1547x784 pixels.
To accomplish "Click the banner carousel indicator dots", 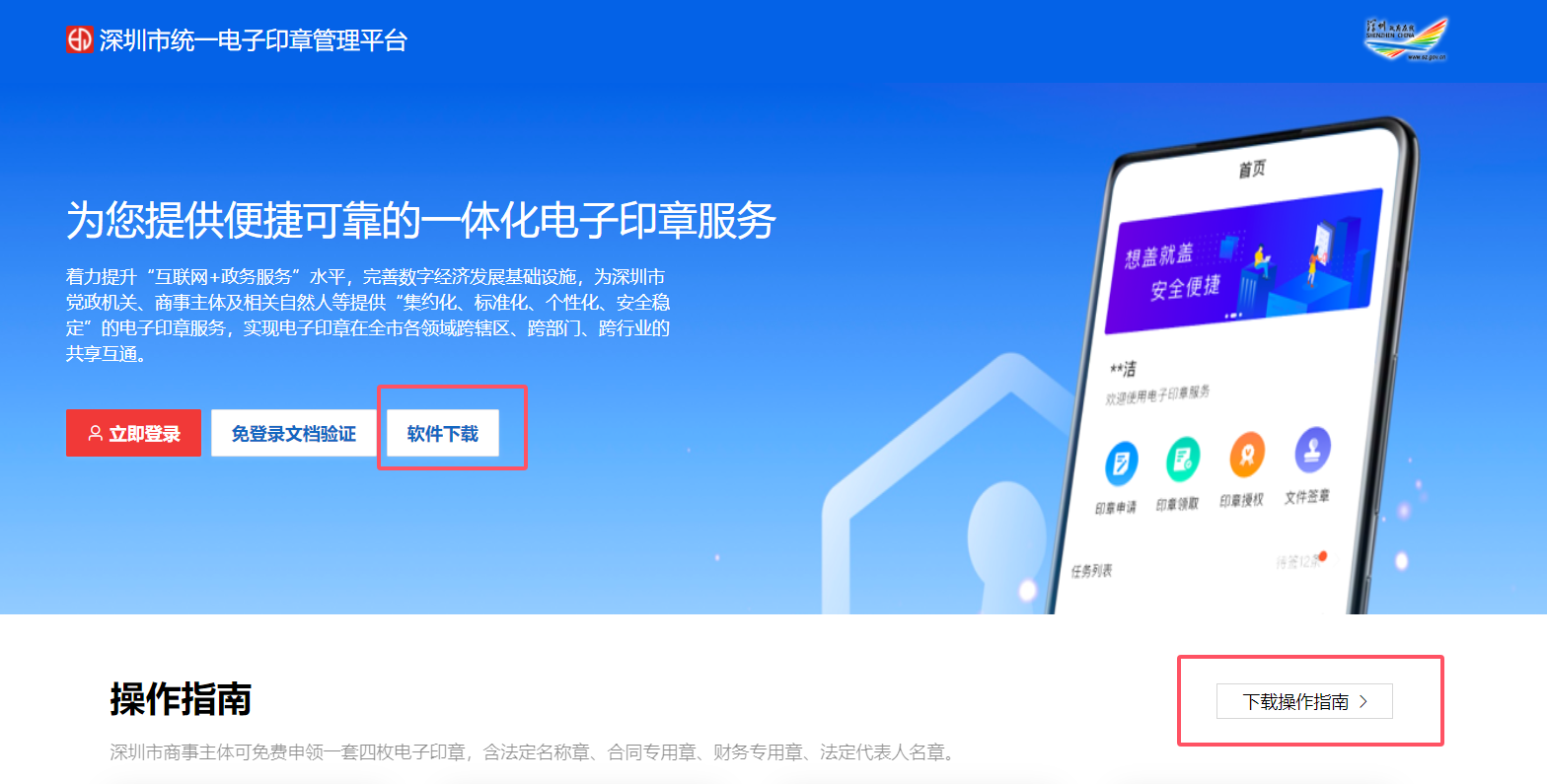I will pyautogui.click(x=1232, y=316).
